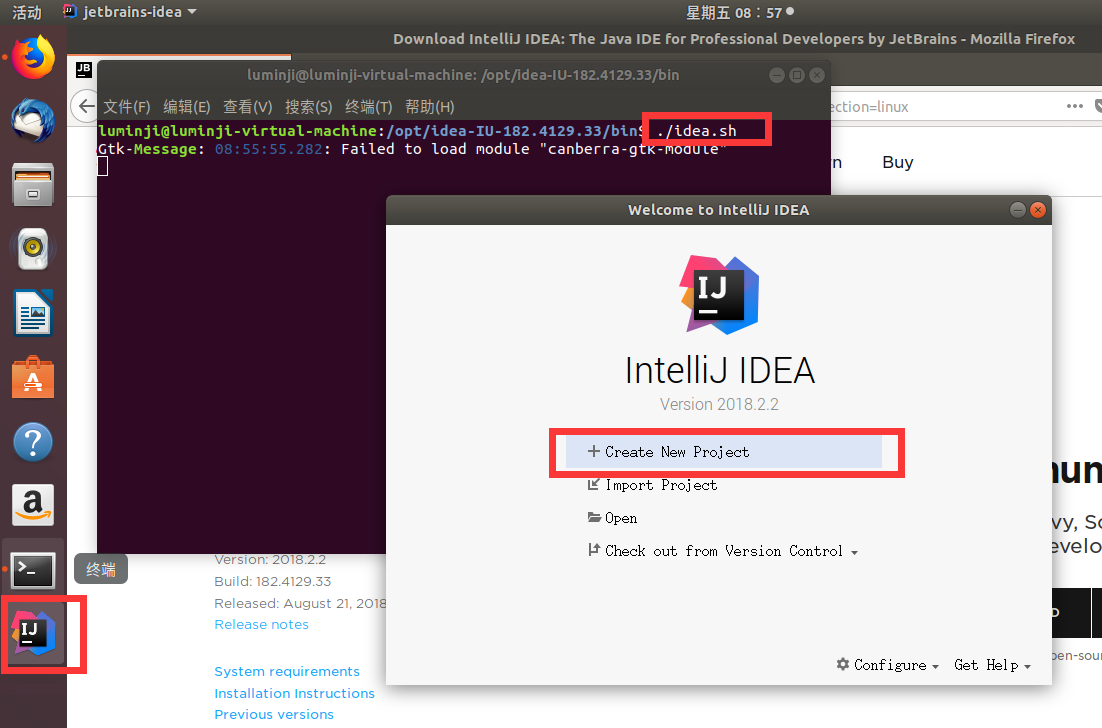Click the gear icon beside Configure
Image resolution: width=1102 pixels, height=728 pixels.
pos(843,664)
